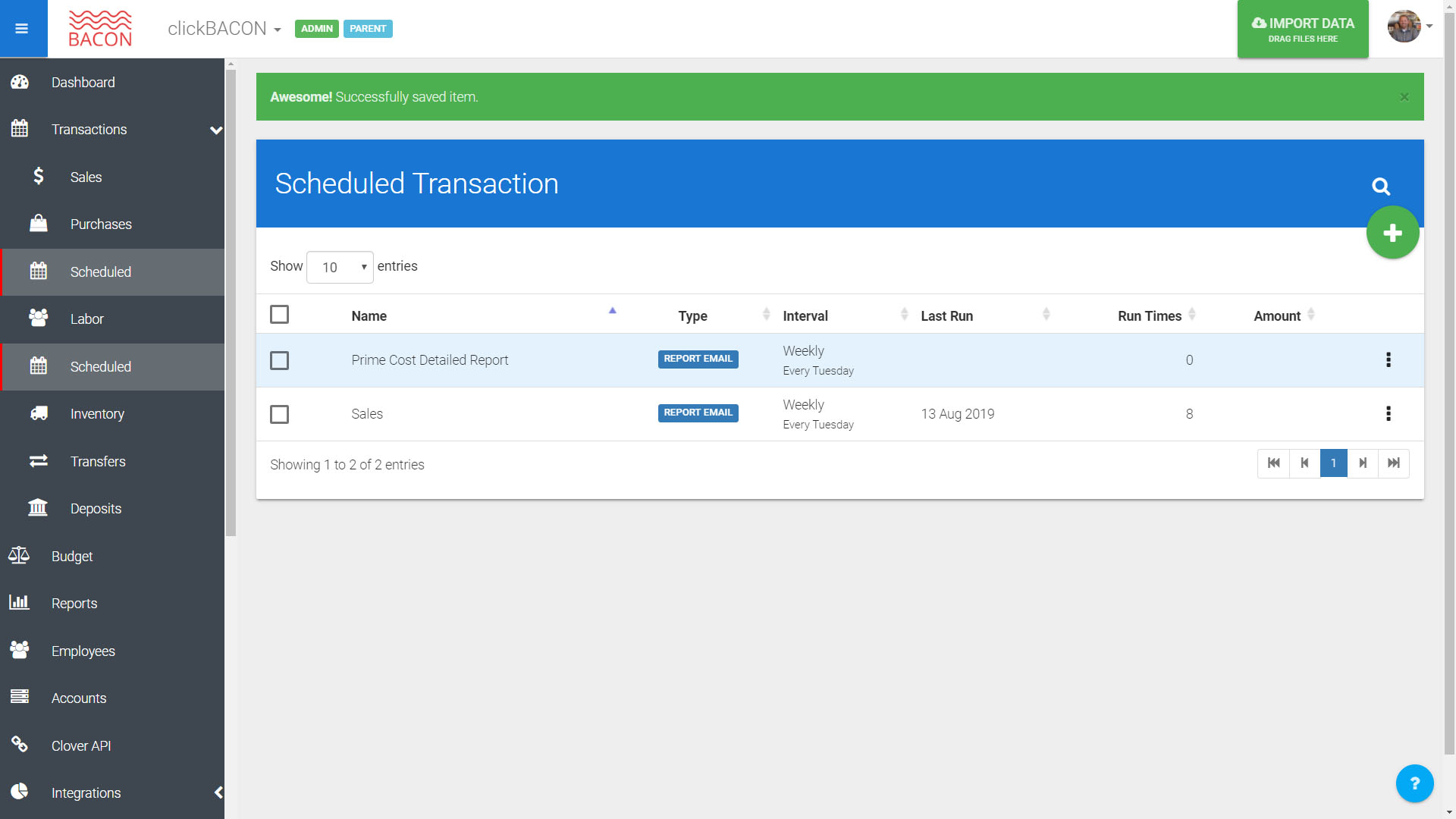This screenshot has width=1456, height=819.
Task: Open three-dot menu for Sales row
Action: [x=1388, y=414]
